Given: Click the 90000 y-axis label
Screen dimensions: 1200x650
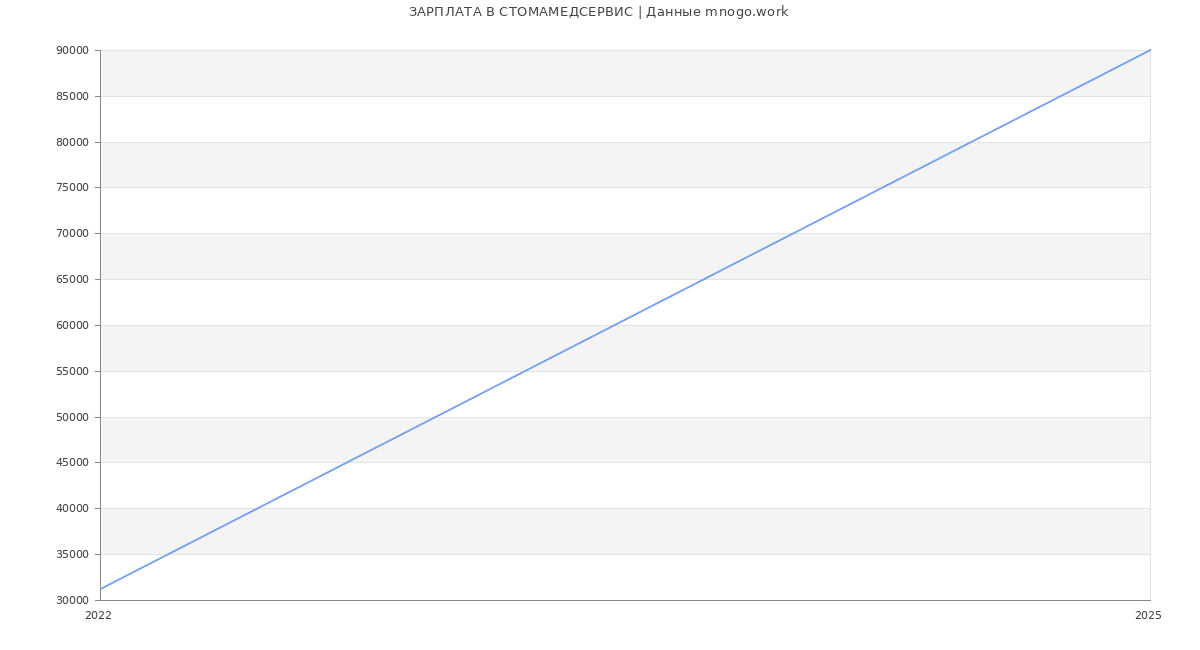Looking at the screenshot, I should pos(72,51).
